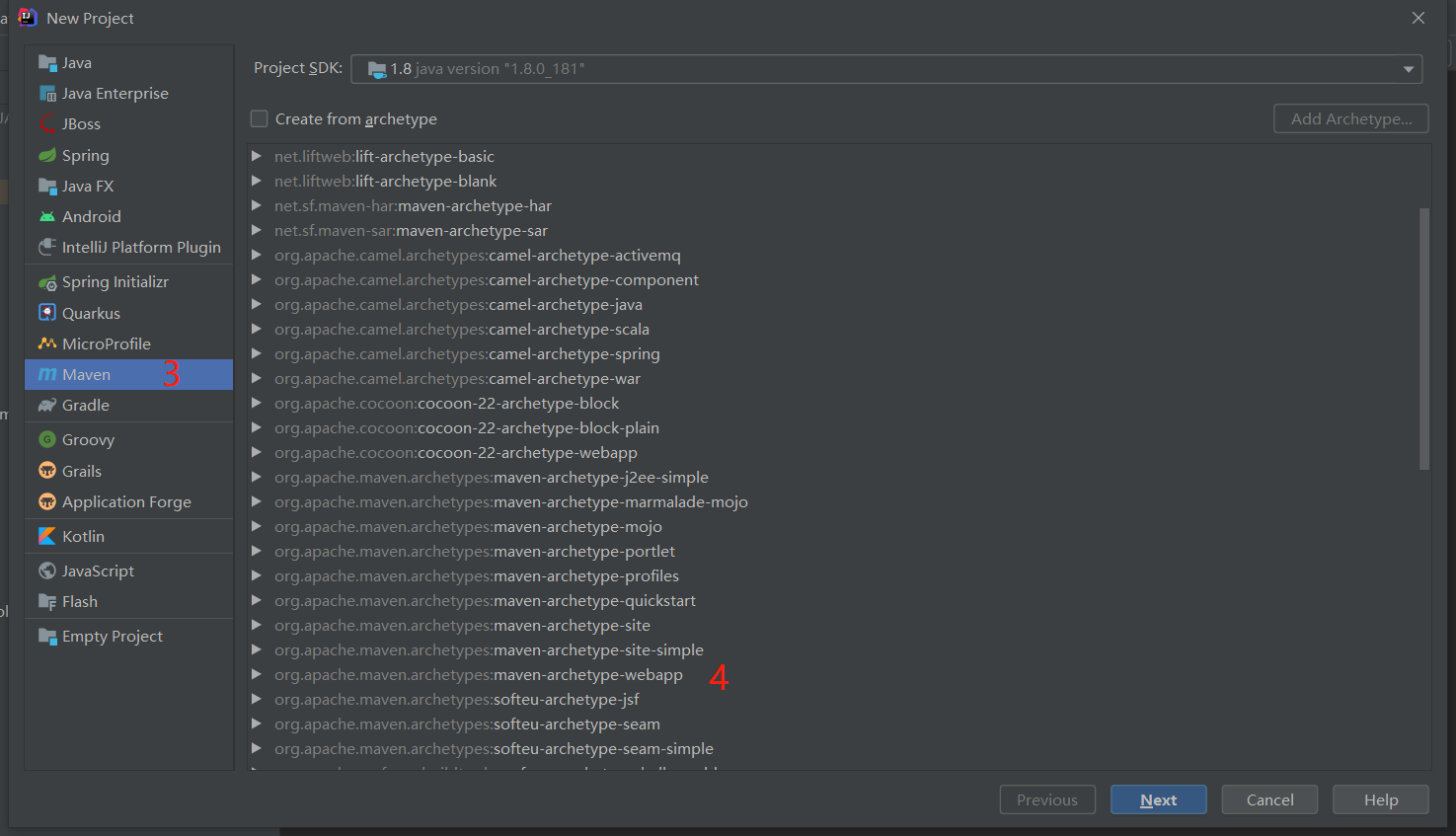The image size is (1456, 836).
Task: Click the Next button
Action: tap(1158, 799)
